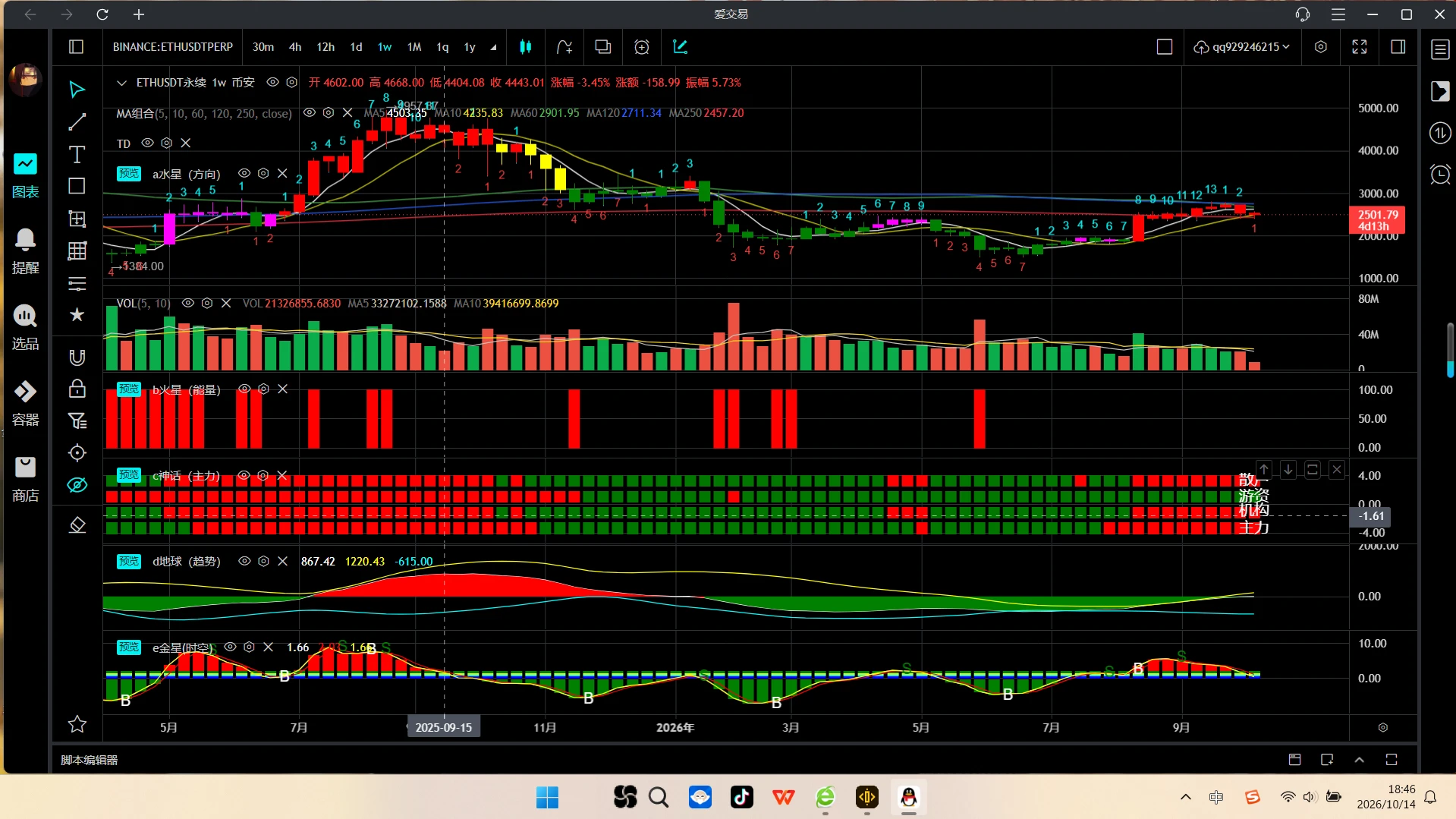
Task: Hide the MA组合 indicator
Action: 310,113
